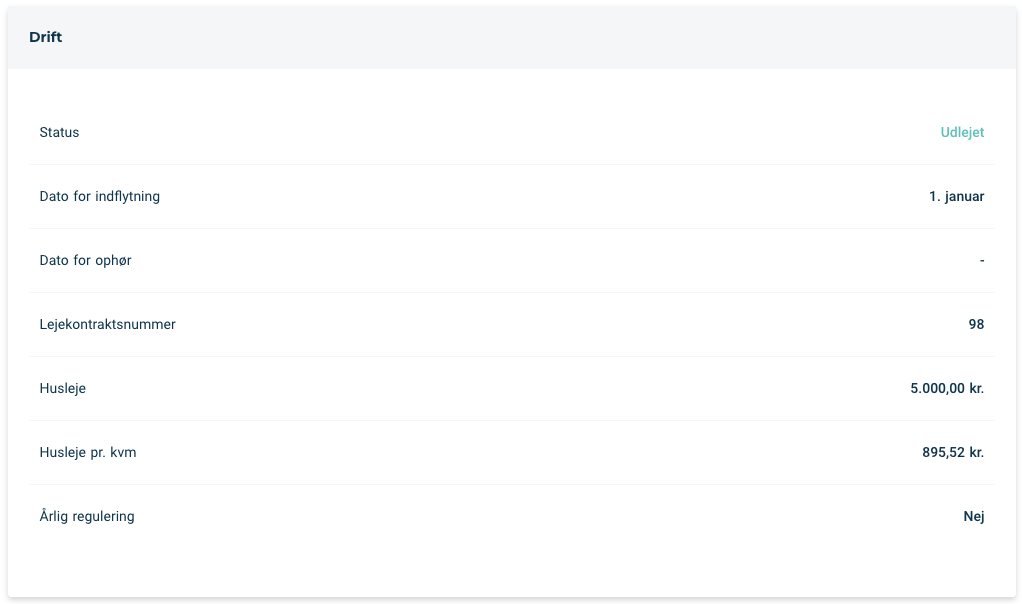This screenshot has height=604, width=1022.
Task: Select the Husleje pr. kvm label
Action: (x=88, y=452)
